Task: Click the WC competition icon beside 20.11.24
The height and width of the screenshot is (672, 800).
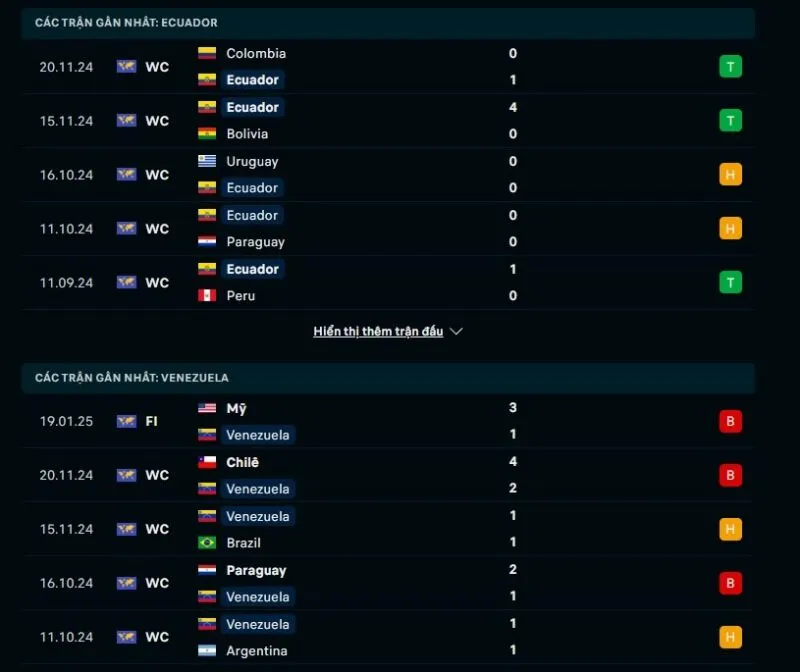Action: pos(126,66)
